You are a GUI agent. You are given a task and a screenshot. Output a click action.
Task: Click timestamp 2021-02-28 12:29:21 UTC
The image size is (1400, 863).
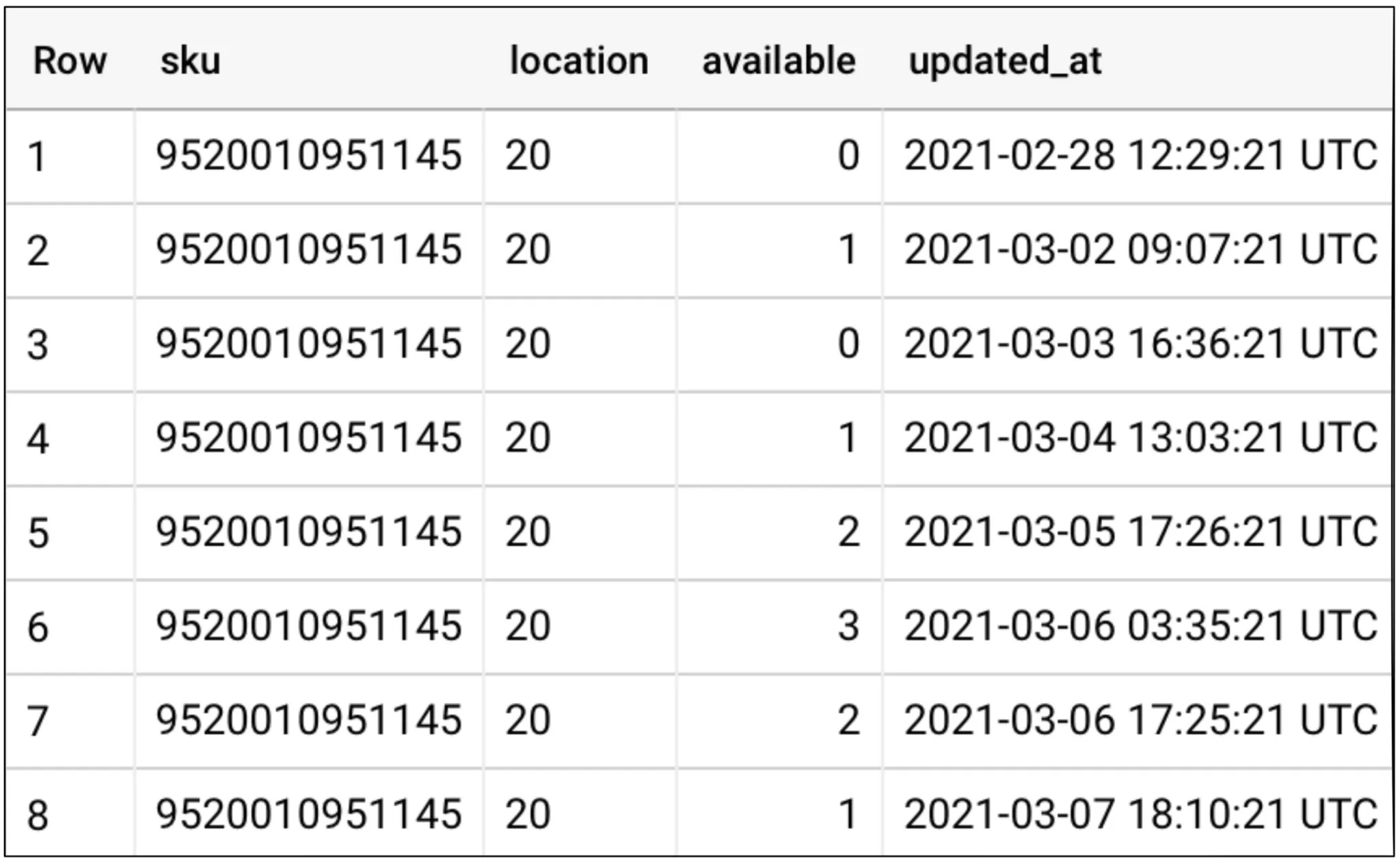[1140, 156]
